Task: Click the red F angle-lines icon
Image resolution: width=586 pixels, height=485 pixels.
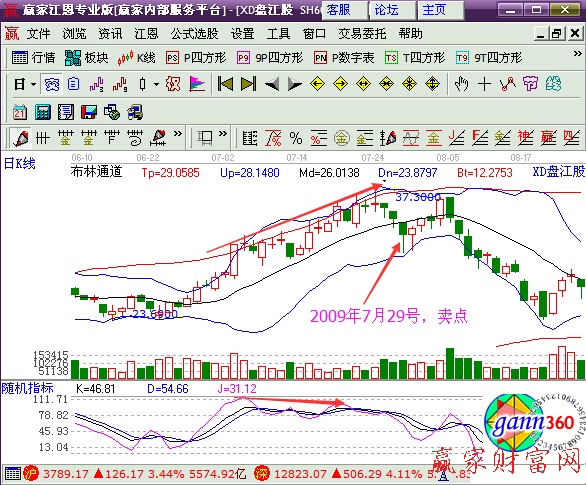Action: 480,138
